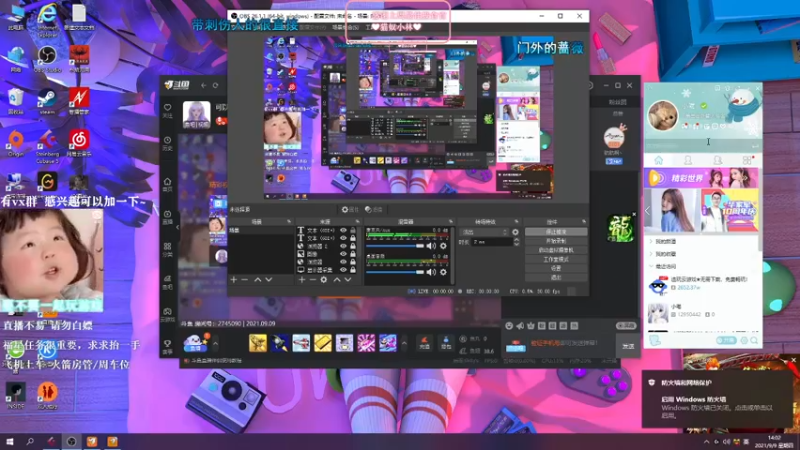Select contacts tab in chat app
This screenshot has height=450, width=800.
click(688, 160)
